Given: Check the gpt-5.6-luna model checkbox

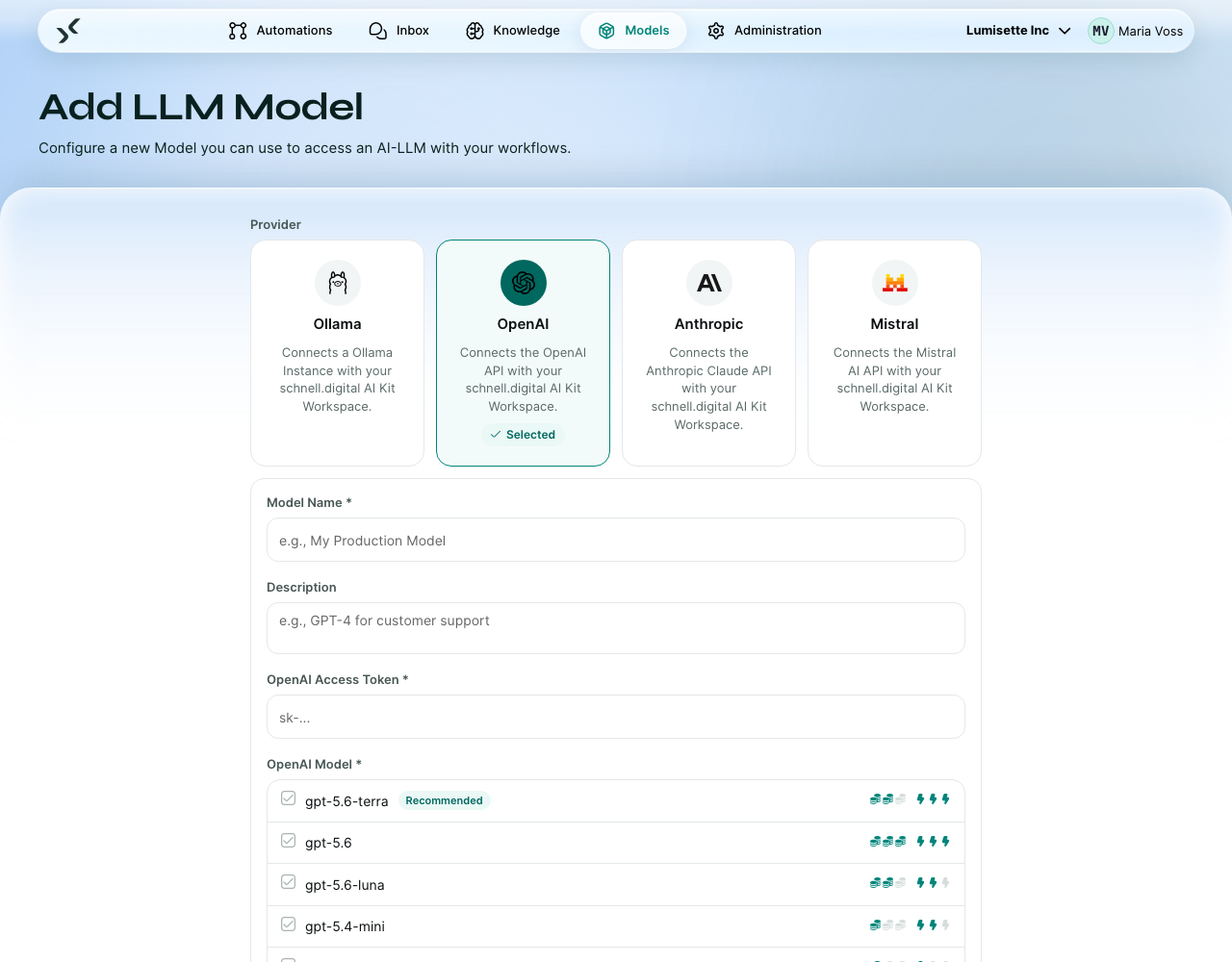Looking at the screenshot, I should 289,882.
